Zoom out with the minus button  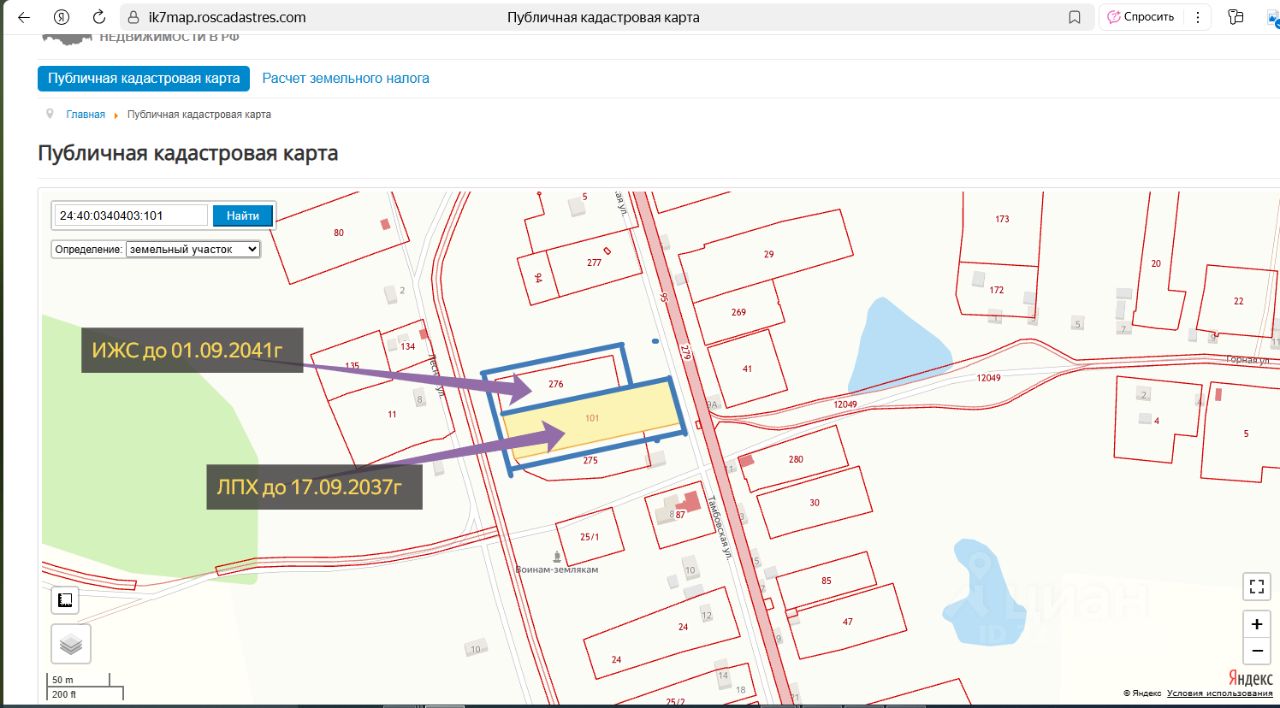tap(1256, 650)
